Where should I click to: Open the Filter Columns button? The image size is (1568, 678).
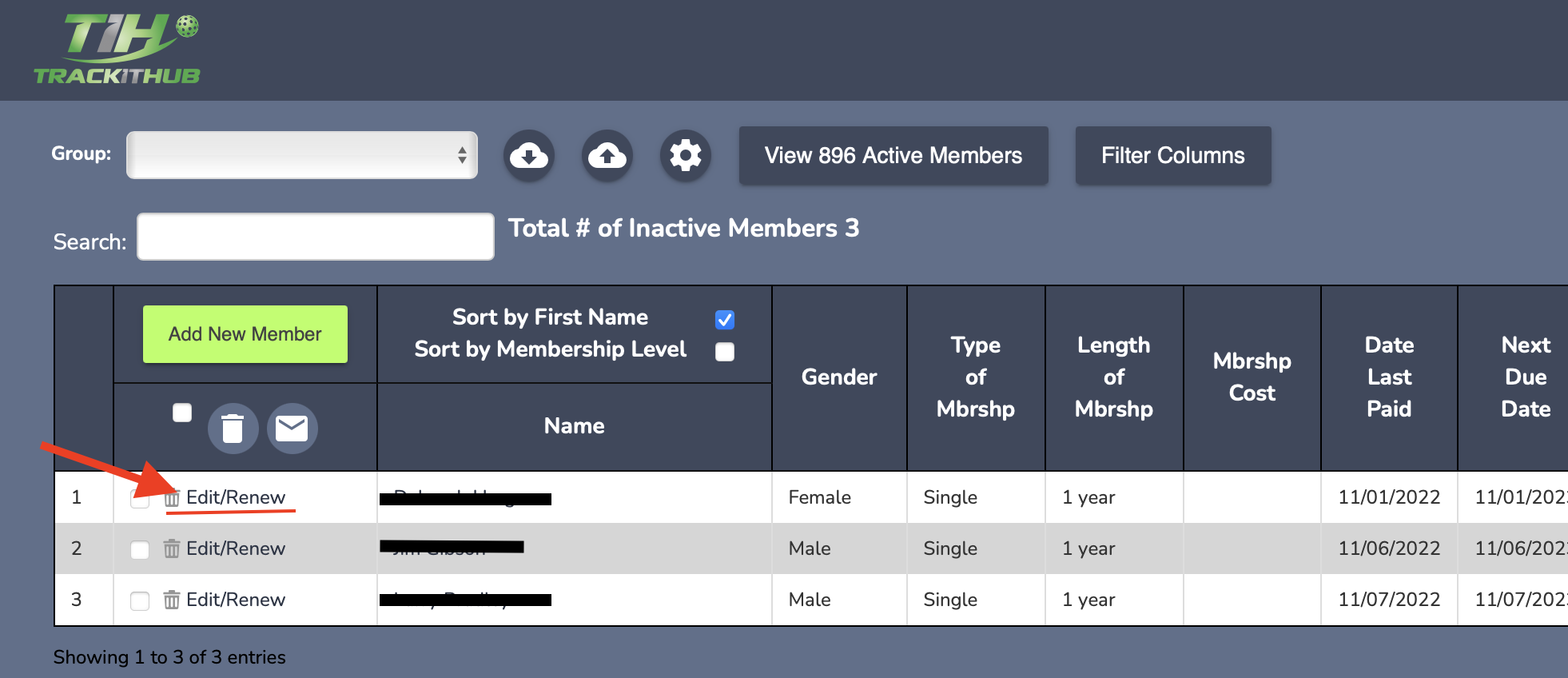pos(1172,155)
